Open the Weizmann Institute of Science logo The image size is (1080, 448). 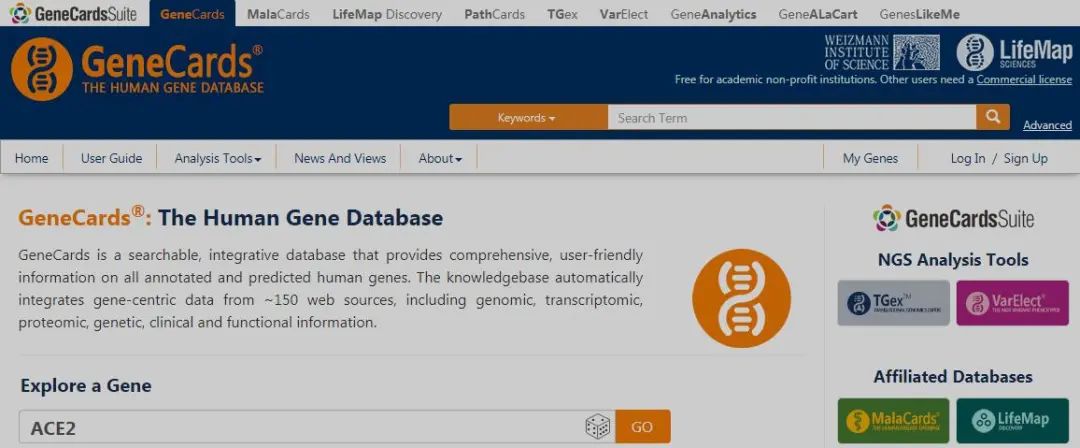882,52
